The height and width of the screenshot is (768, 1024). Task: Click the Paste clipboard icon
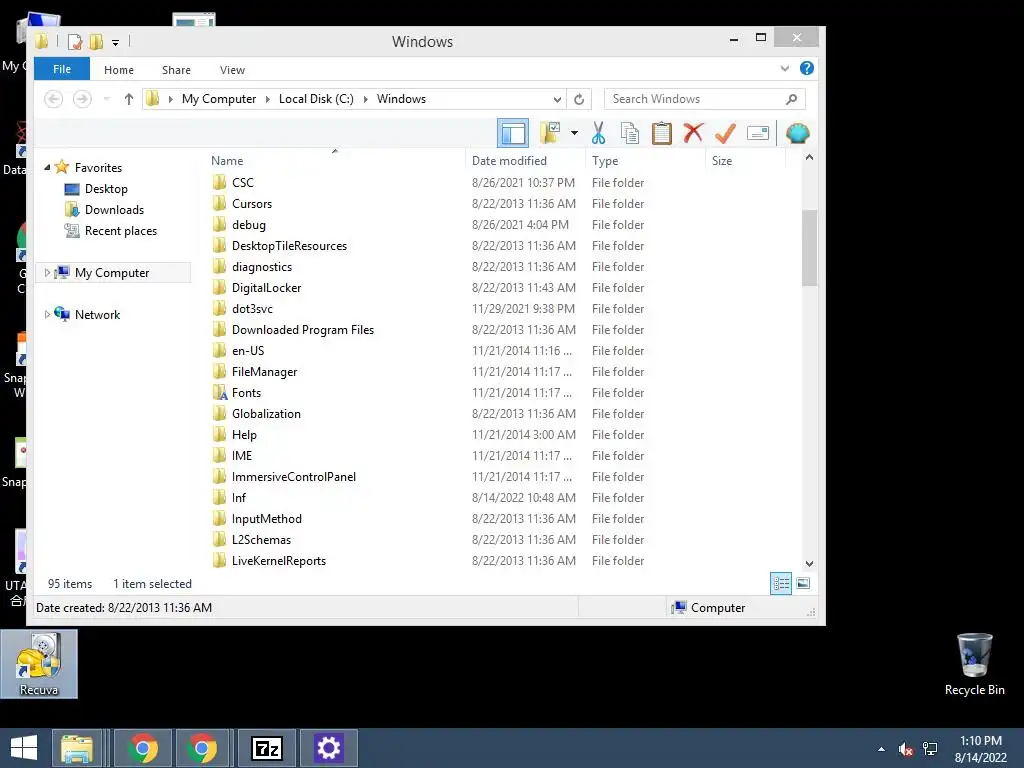(x=662, y=133)
